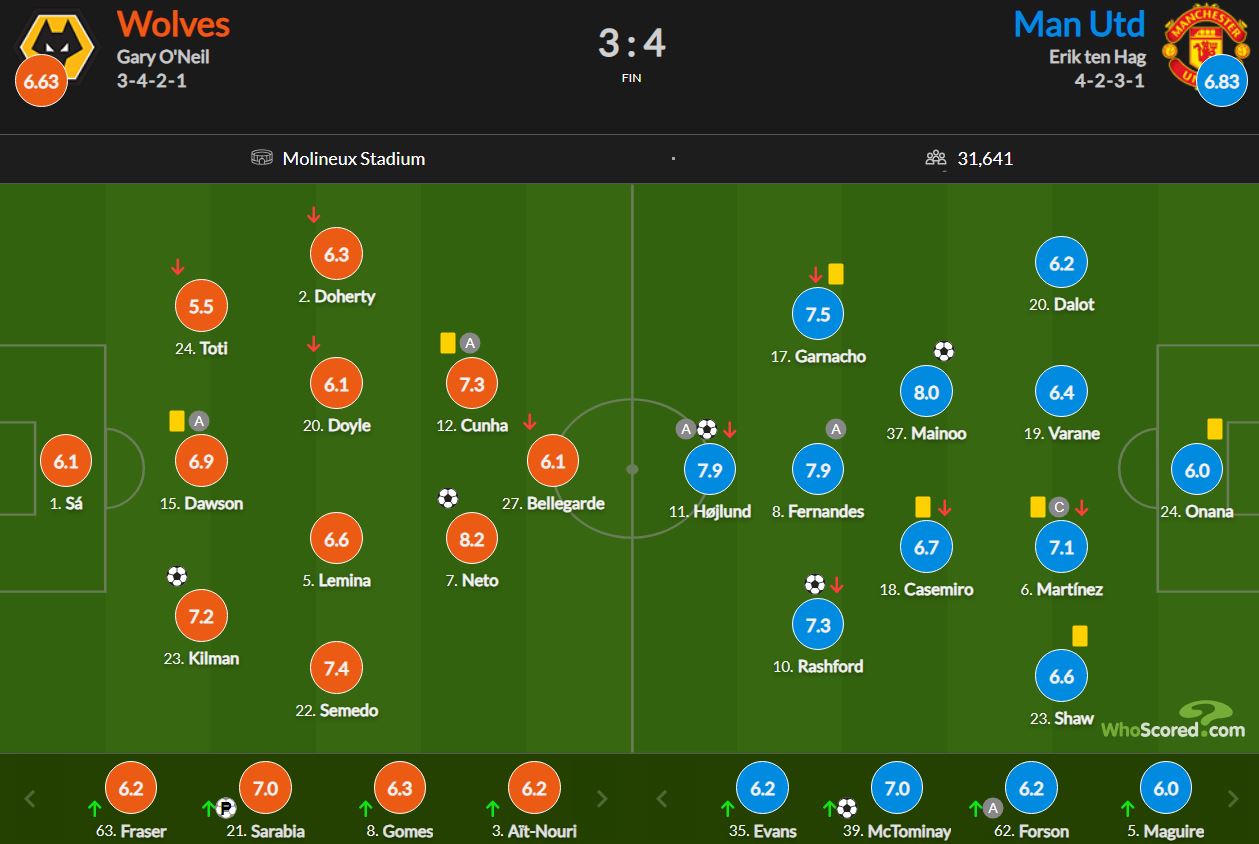Click the captain C badge above Martínez
The width and height of the screenshot is (1259, 844).
(x=1060, y=507)
